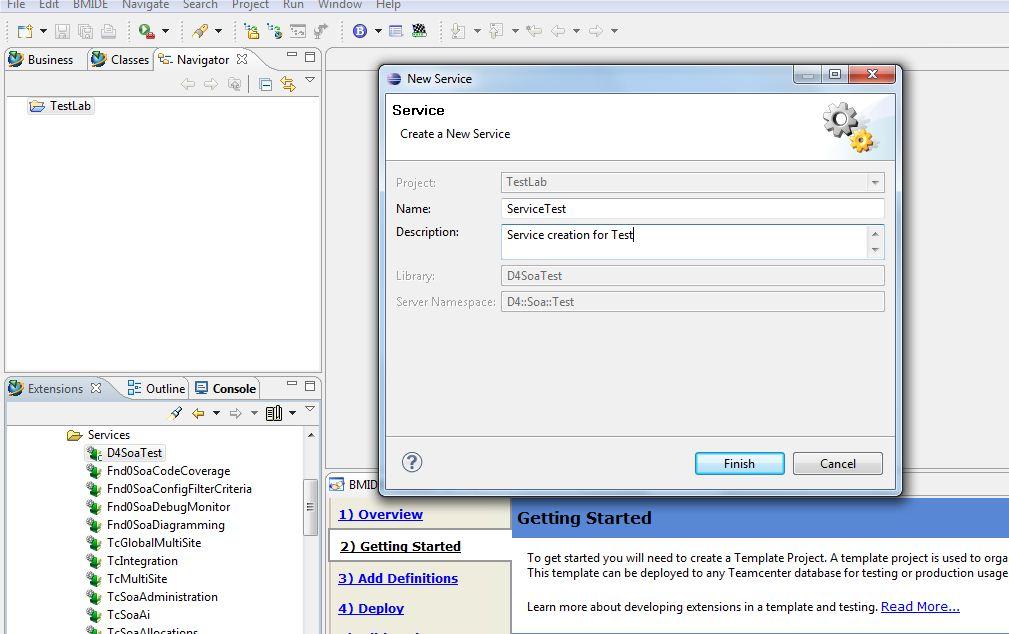Image resolution: width=1009 pixels, height=634 pixels.
Task: Click the flashlight Search toolbar icon
Action: (x=200, y=31)
